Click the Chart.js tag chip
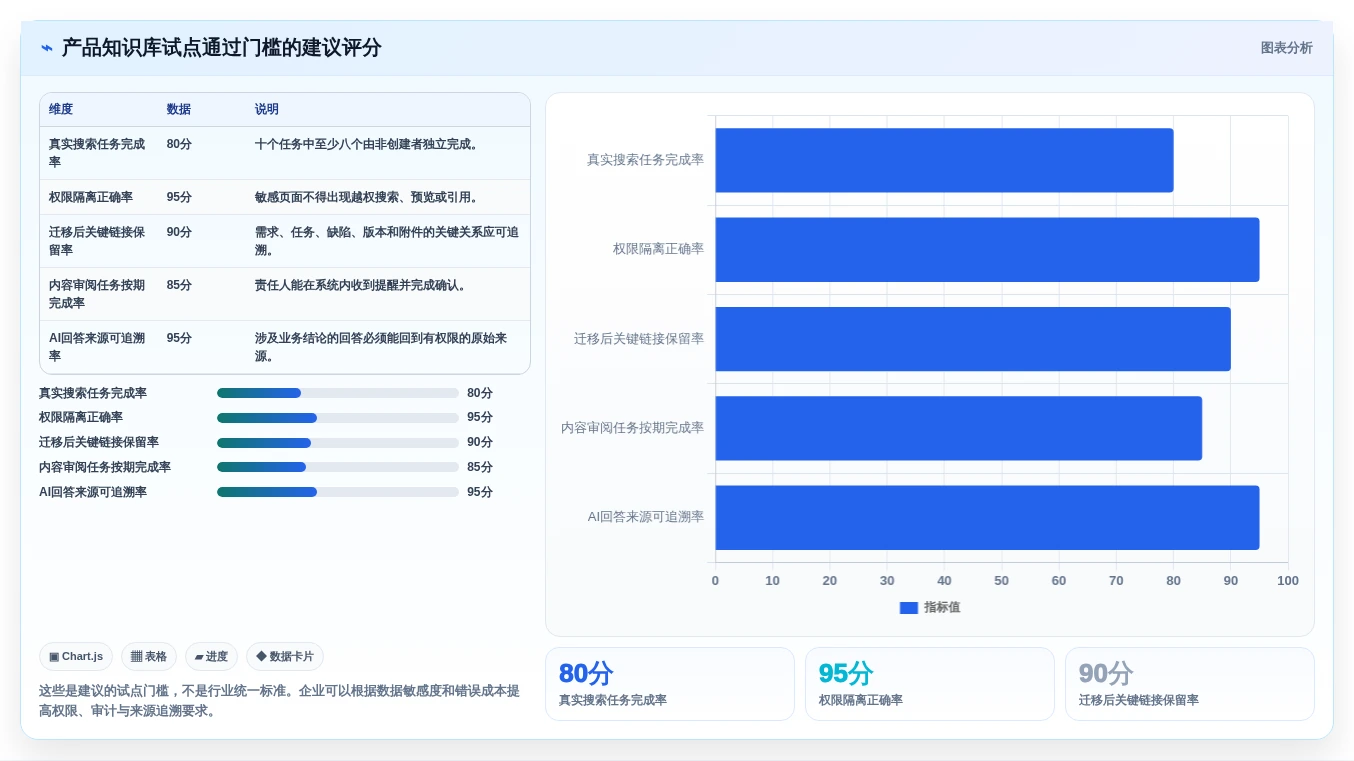This screenshot has width=1354, height=761. 76,657
